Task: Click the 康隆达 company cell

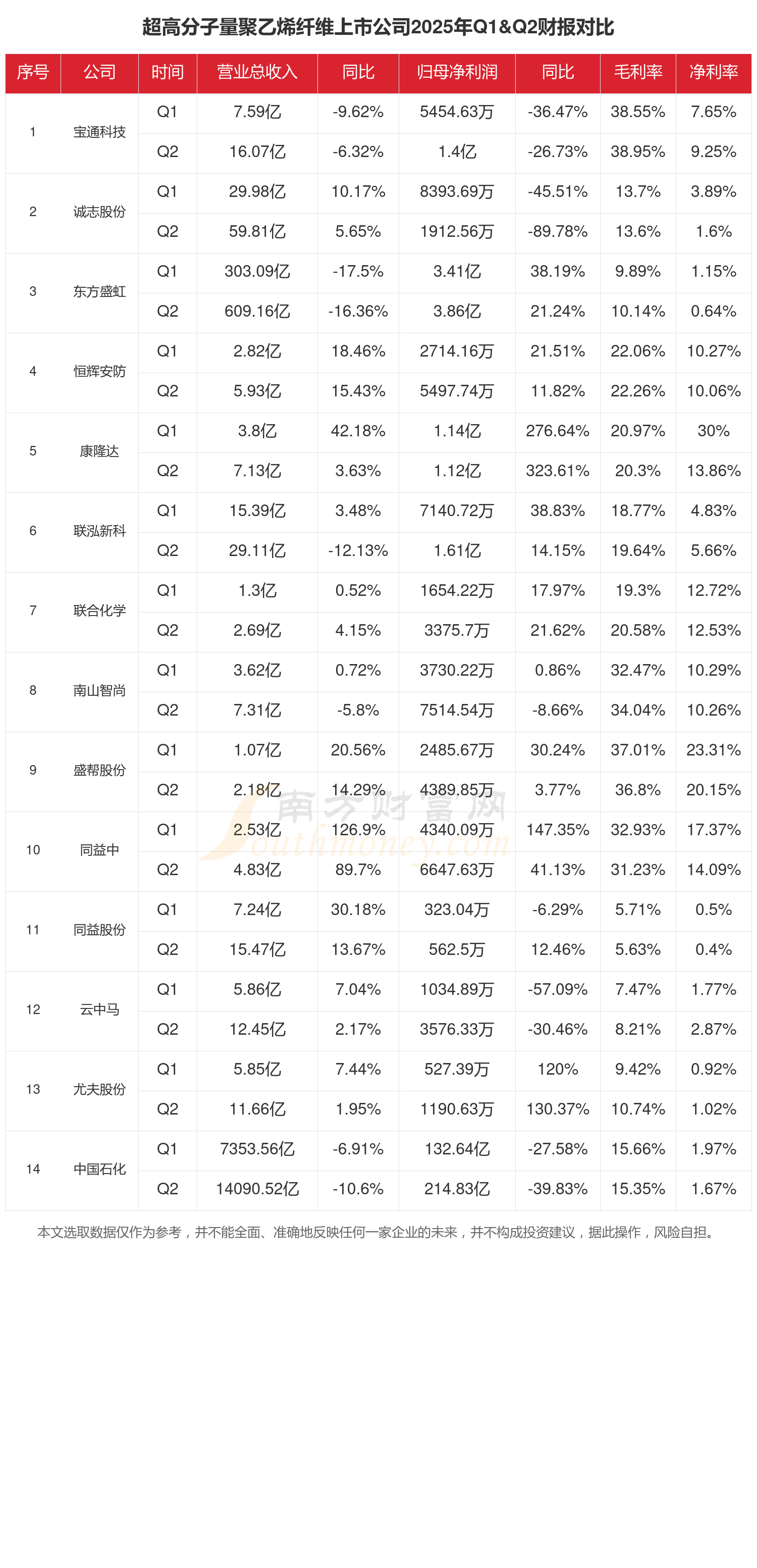Action: pyautogui.click(x=99, y=451)
